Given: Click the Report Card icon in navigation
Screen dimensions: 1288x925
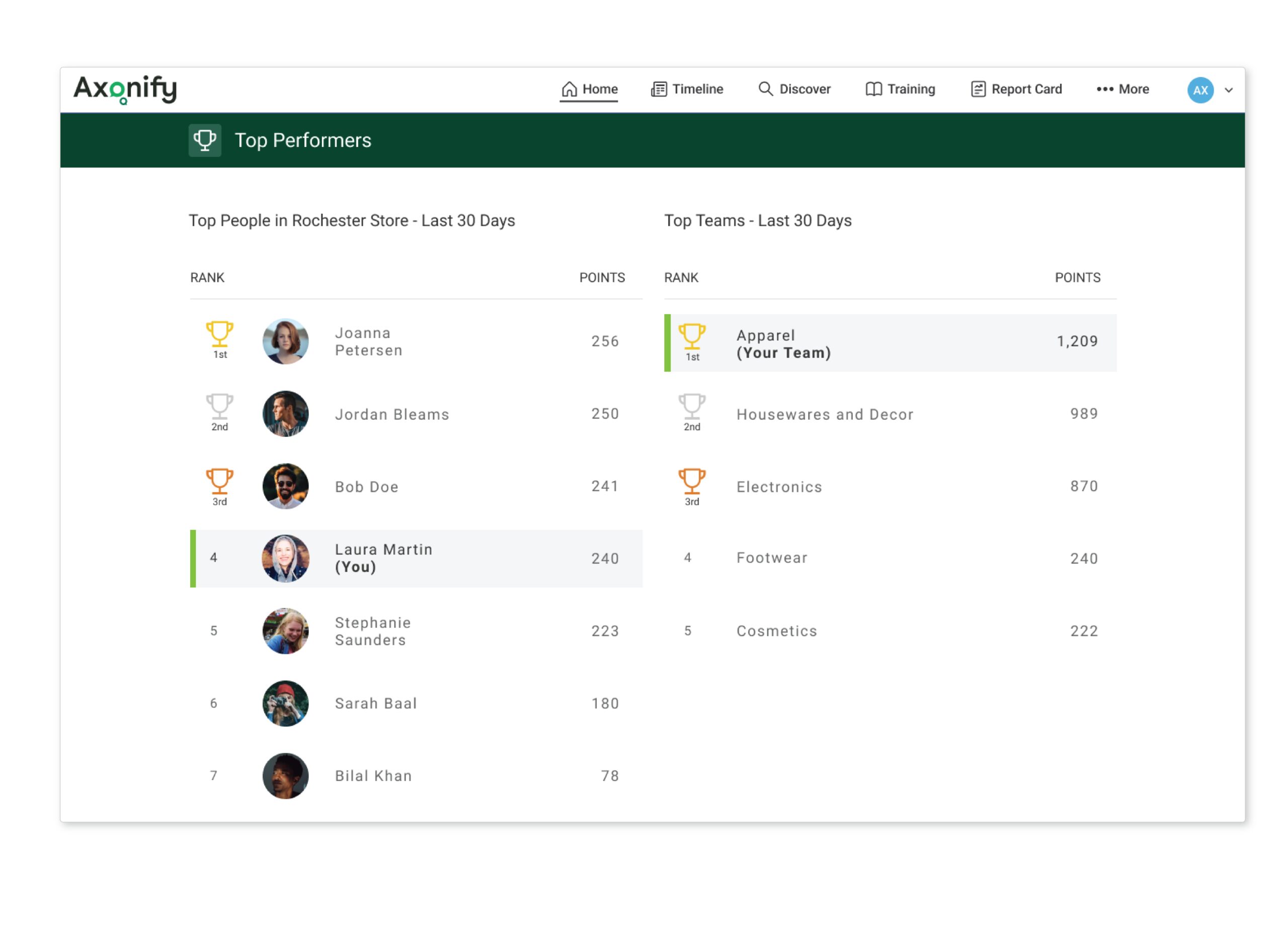Looking at the screenshot, I should pyautogui.click(x=978, y=89).
